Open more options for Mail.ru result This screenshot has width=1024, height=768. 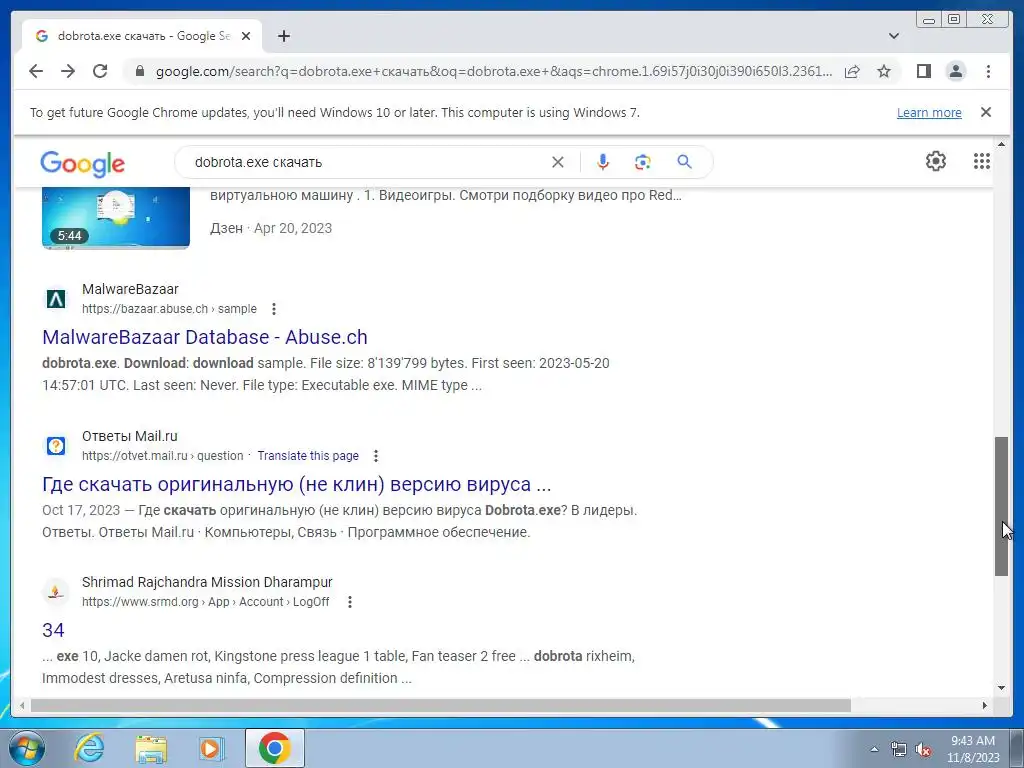pos(376,456)
